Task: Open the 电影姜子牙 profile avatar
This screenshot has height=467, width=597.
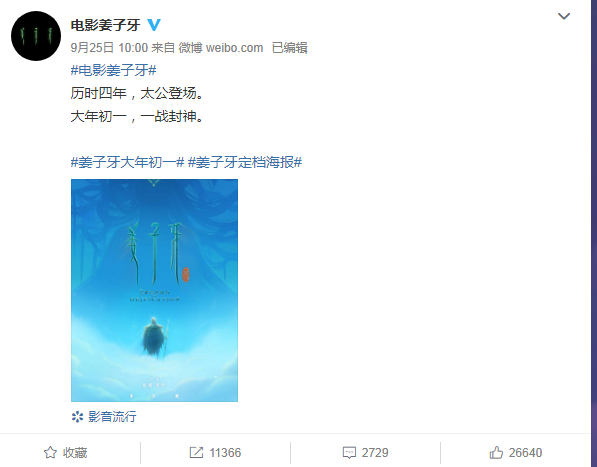Action: (36, 36)
